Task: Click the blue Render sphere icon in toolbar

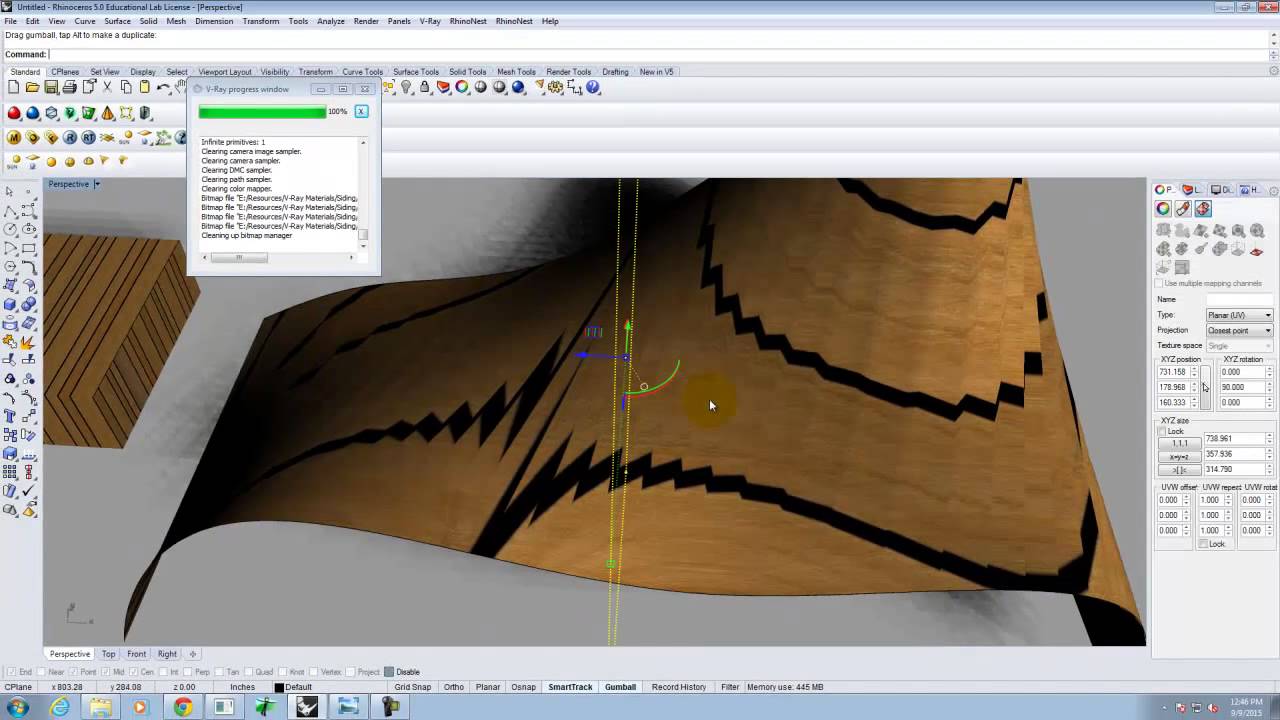Action: tap(518, 88)
